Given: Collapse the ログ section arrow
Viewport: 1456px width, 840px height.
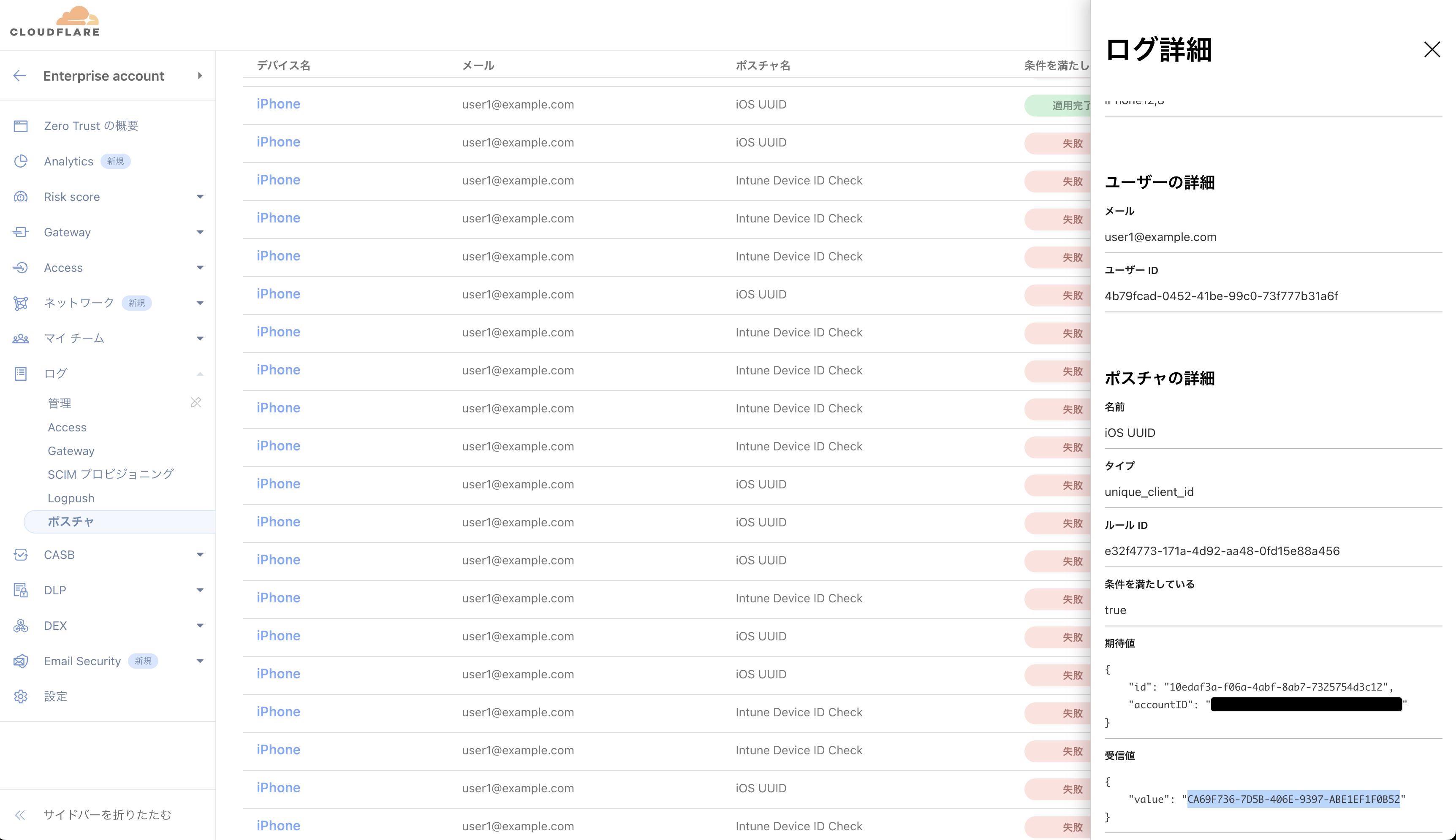Looking at the screenshot, I should tap(200, 374).
